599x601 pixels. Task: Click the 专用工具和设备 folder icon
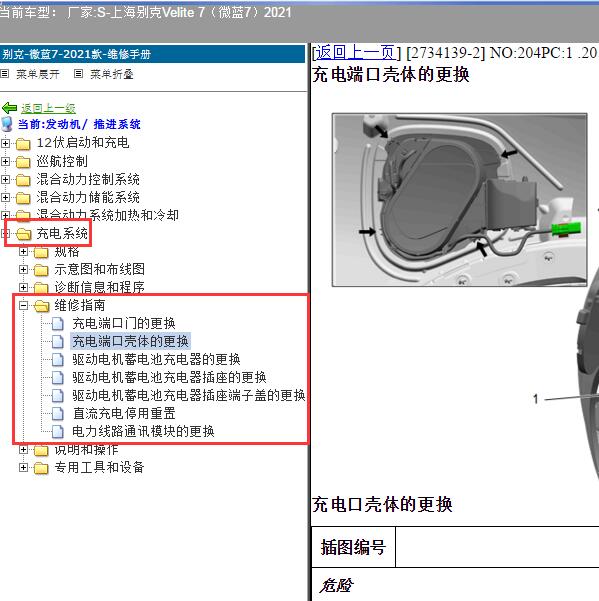(x=41, y=468)
